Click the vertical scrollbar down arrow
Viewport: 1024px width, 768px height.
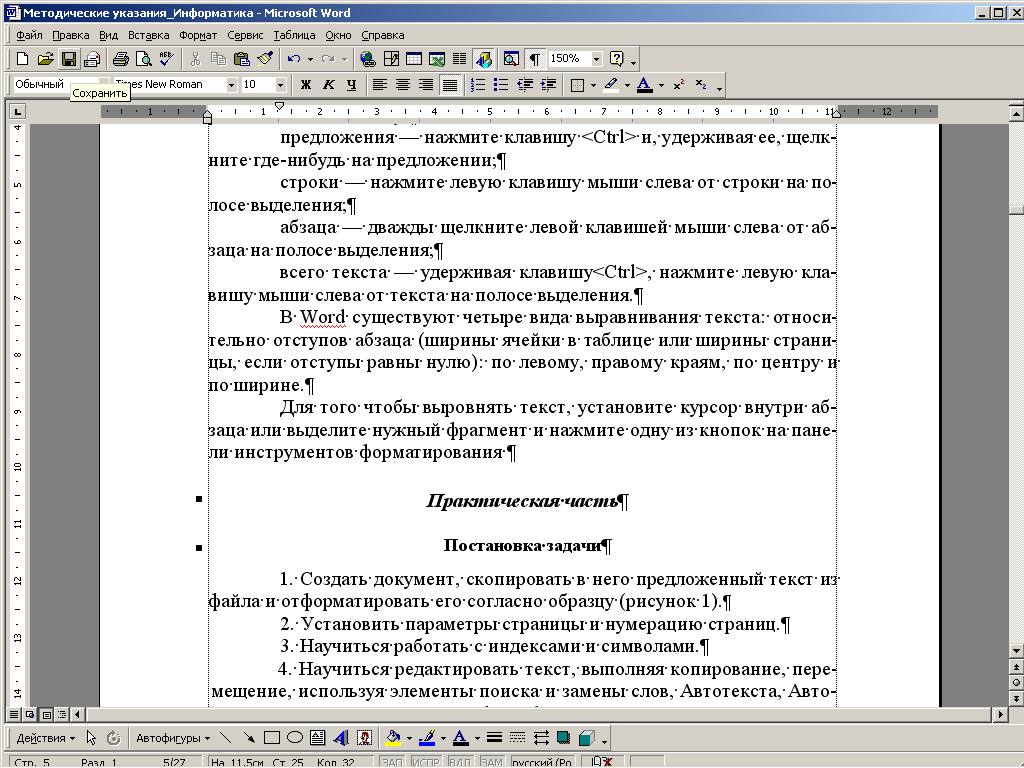pos(1016,650)
